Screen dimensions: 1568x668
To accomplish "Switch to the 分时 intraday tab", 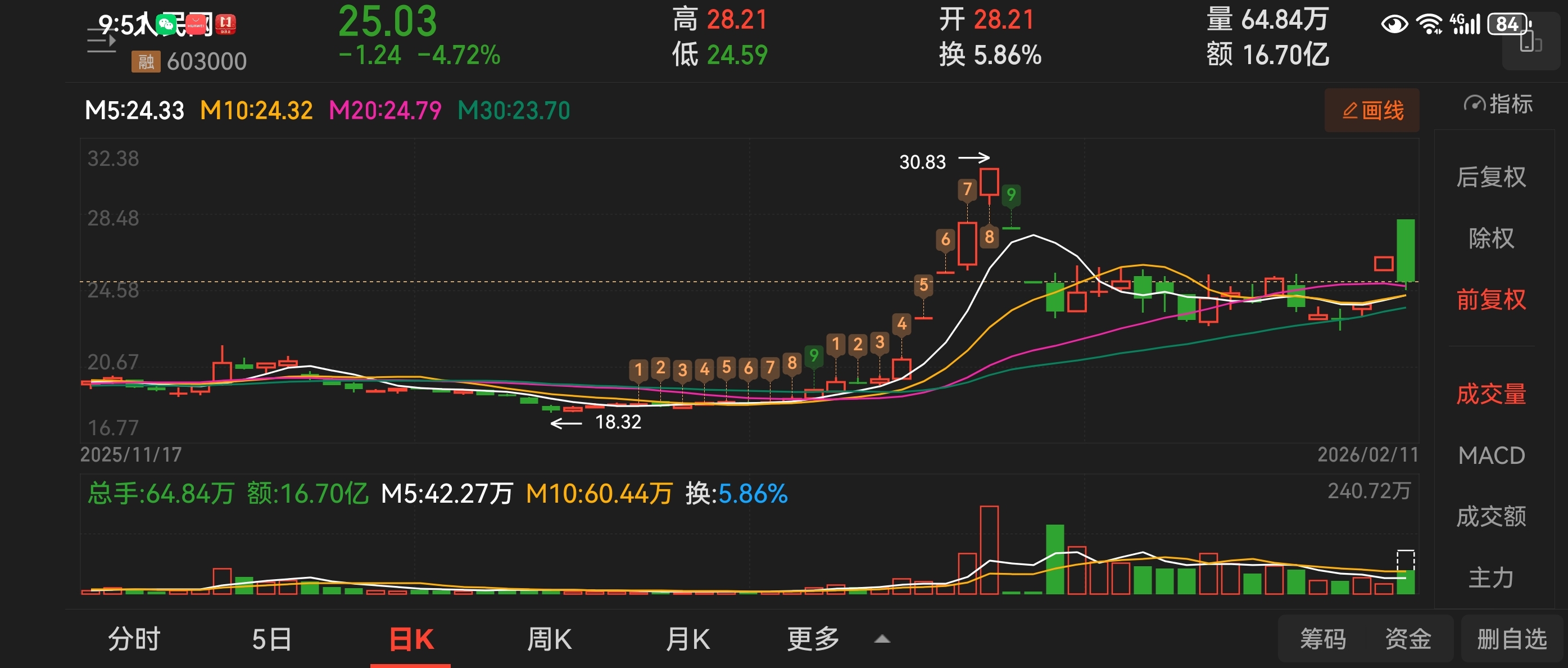I will [134, 639].
